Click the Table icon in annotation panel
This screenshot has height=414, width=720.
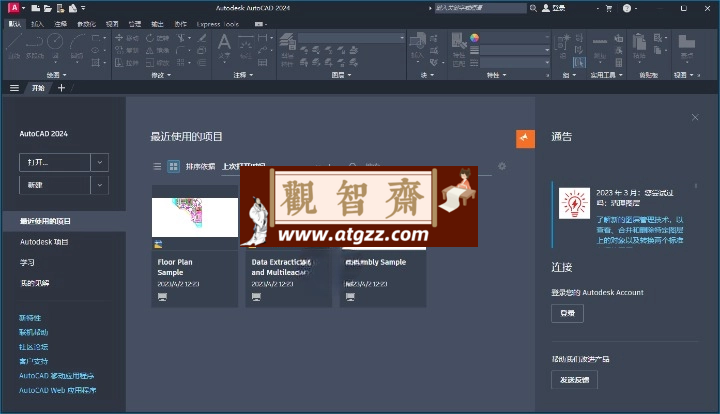(263, 62)
